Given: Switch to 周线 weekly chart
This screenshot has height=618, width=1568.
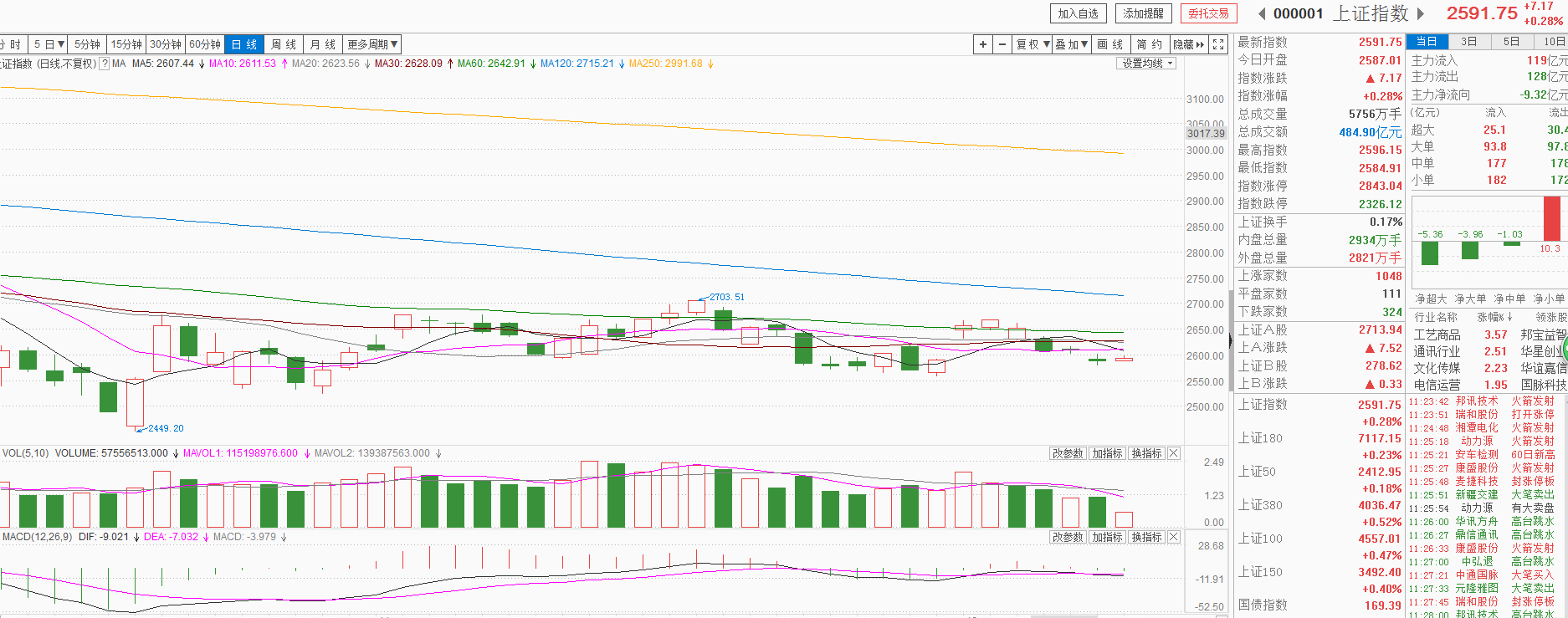Looking at the screenshot, I should [284, 44].
